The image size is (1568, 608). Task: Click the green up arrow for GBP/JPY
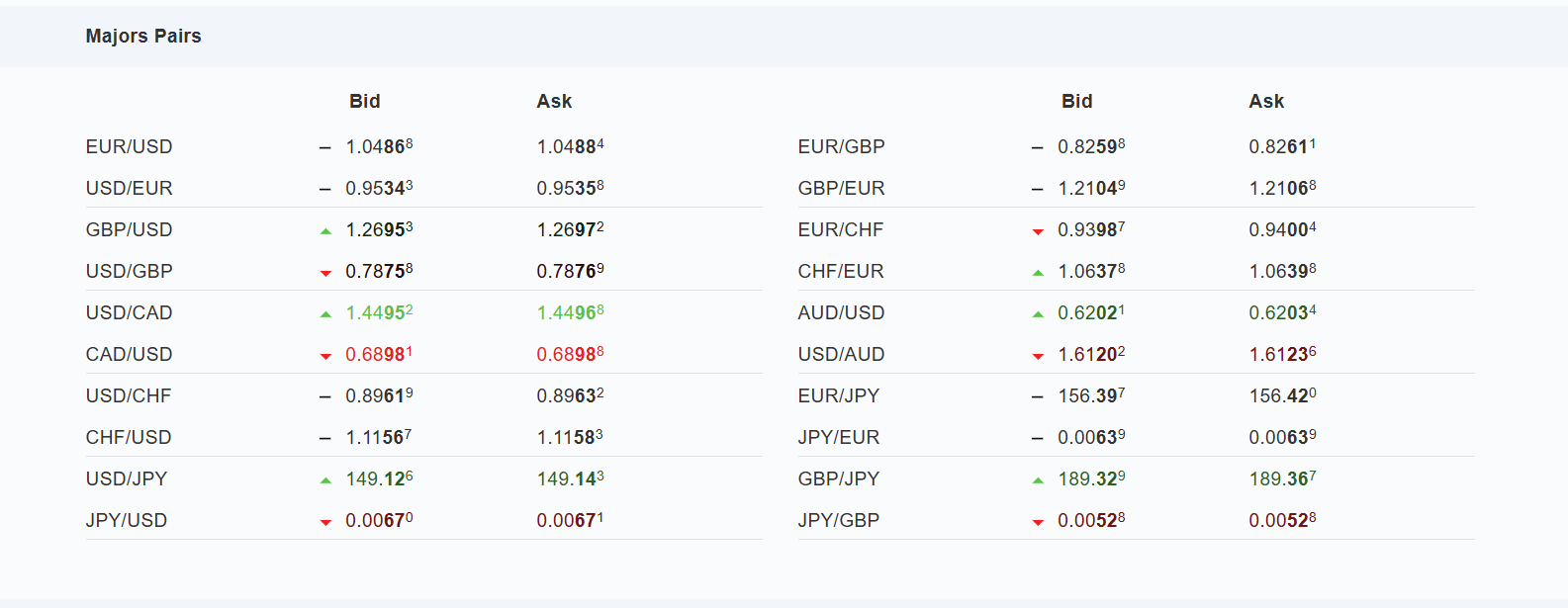point(1038,479)
